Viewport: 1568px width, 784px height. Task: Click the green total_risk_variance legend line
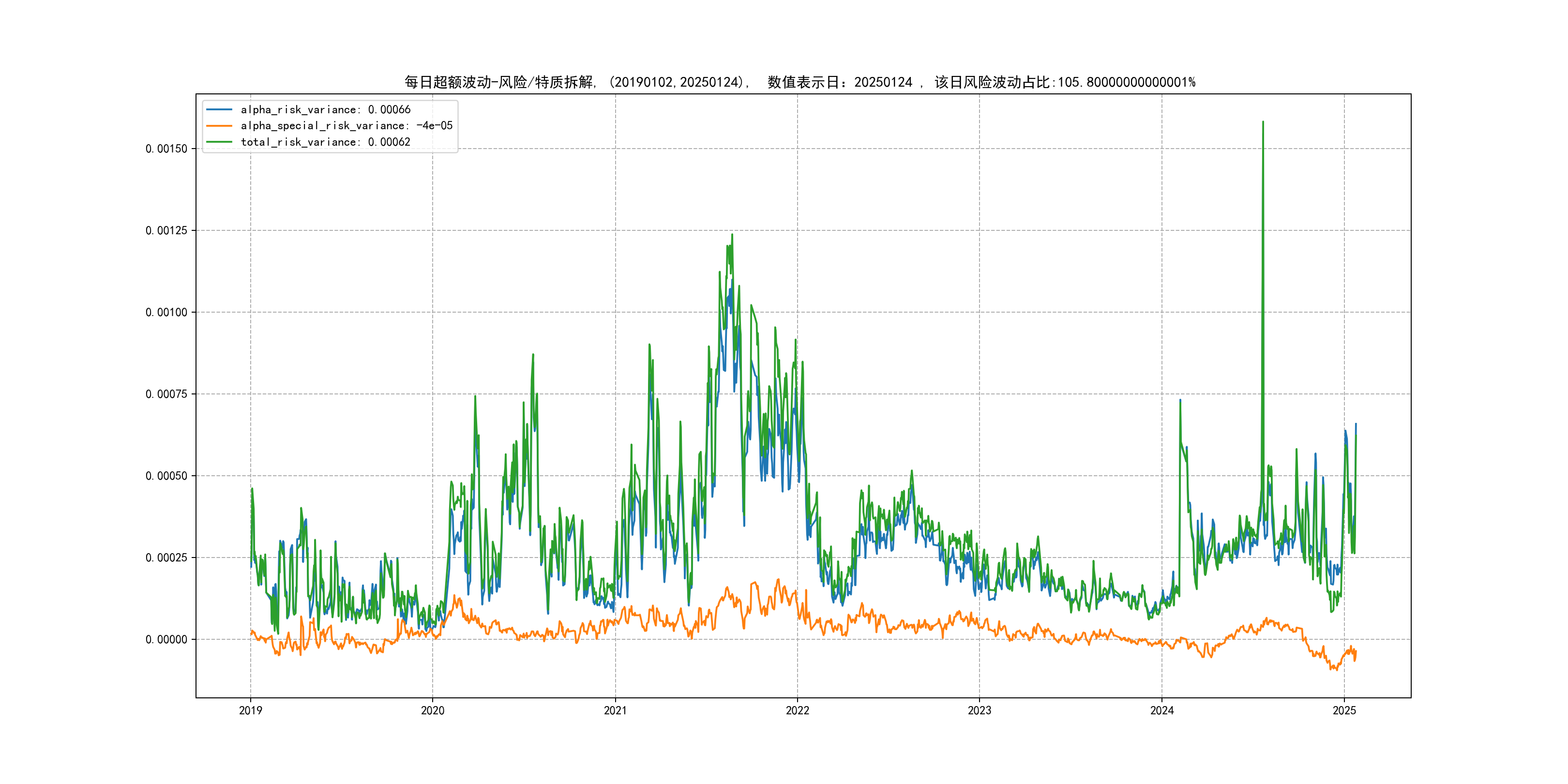(219, 142)
